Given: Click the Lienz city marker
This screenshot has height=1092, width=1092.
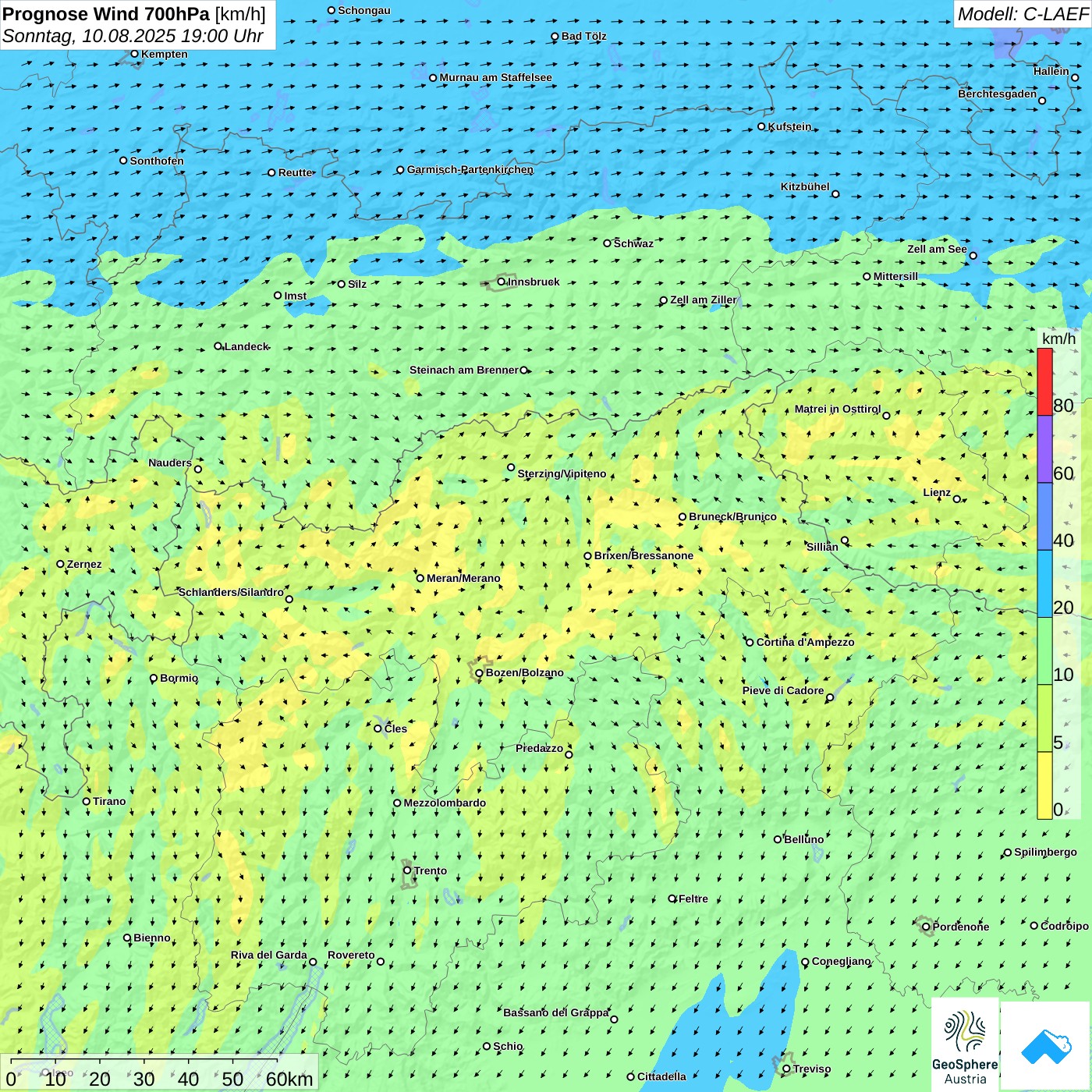Looking at the screenshot, I should [957, 498].
